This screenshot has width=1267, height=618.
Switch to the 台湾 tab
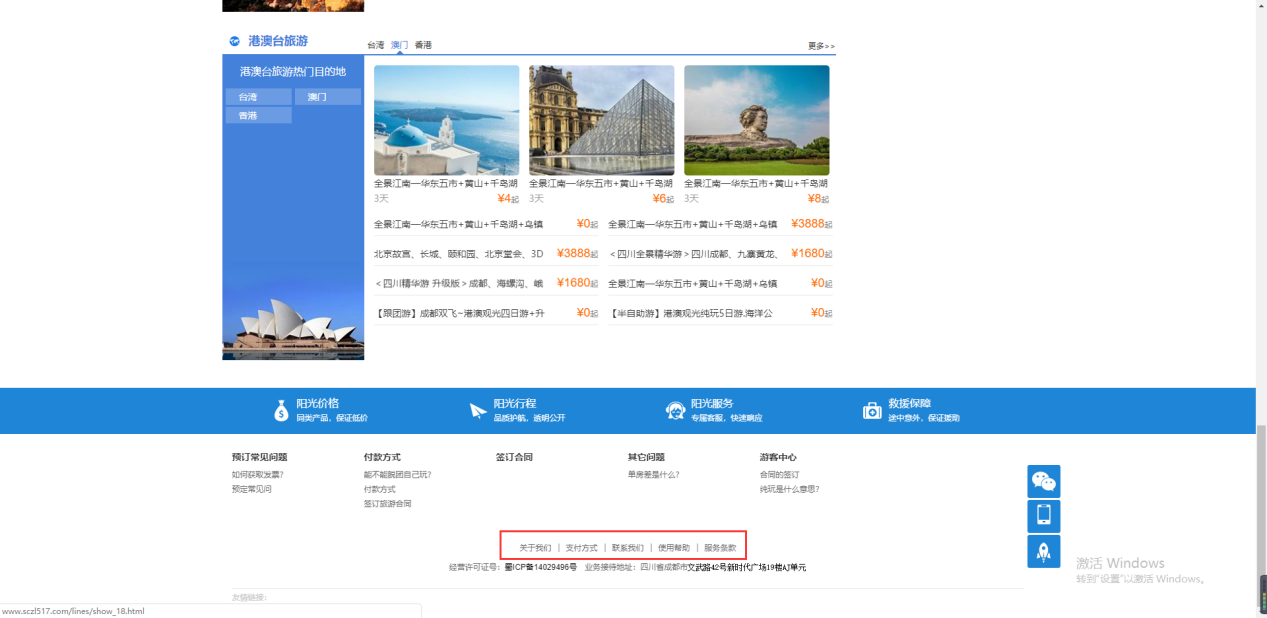click(375, 45)
